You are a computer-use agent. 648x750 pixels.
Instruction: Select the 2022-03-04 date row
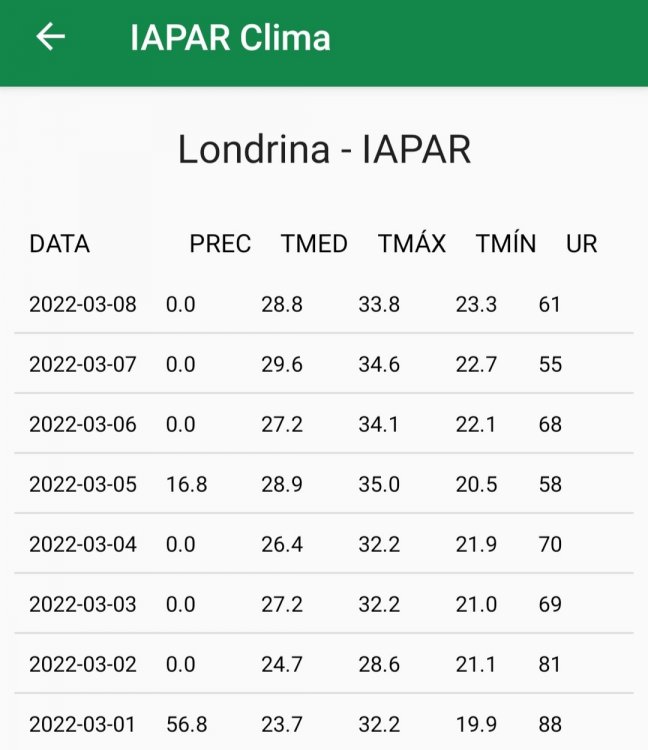point(324,544)
